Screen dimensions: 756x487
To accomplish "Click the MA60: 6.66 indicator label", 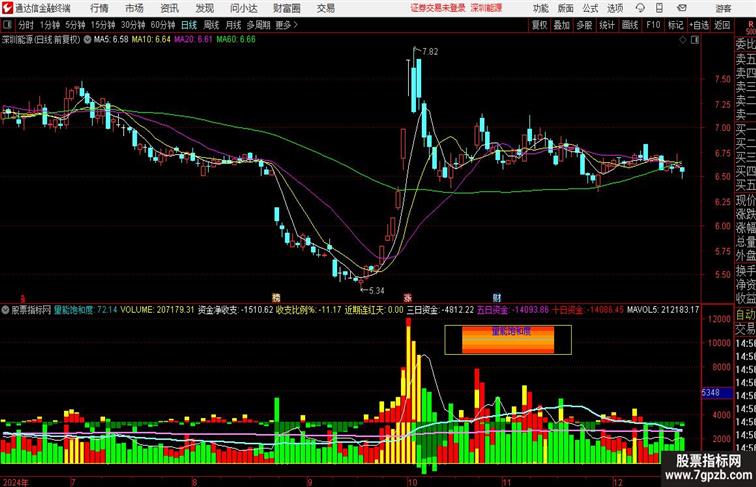I will point(236,40).
